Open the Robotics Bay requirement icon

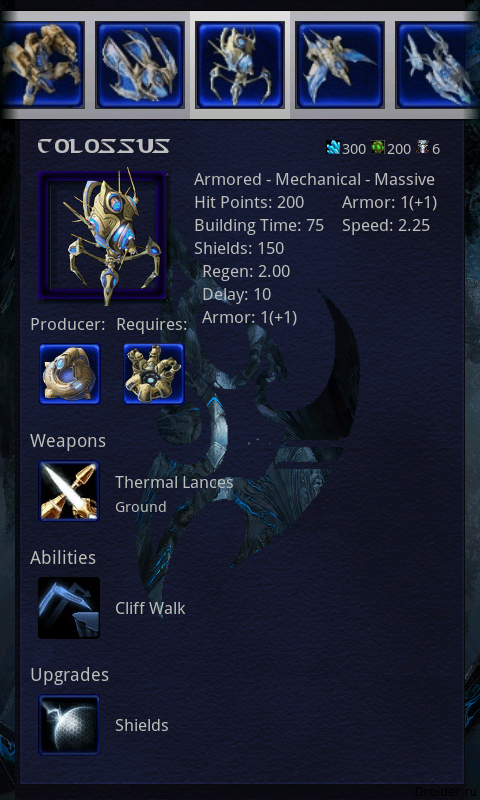[154, 374]
